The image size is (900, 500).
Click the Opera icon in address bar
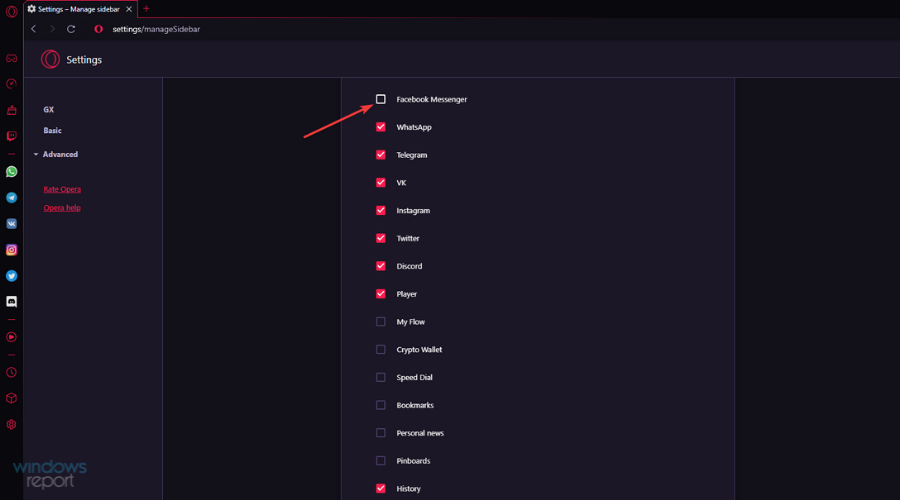point(99,29)
